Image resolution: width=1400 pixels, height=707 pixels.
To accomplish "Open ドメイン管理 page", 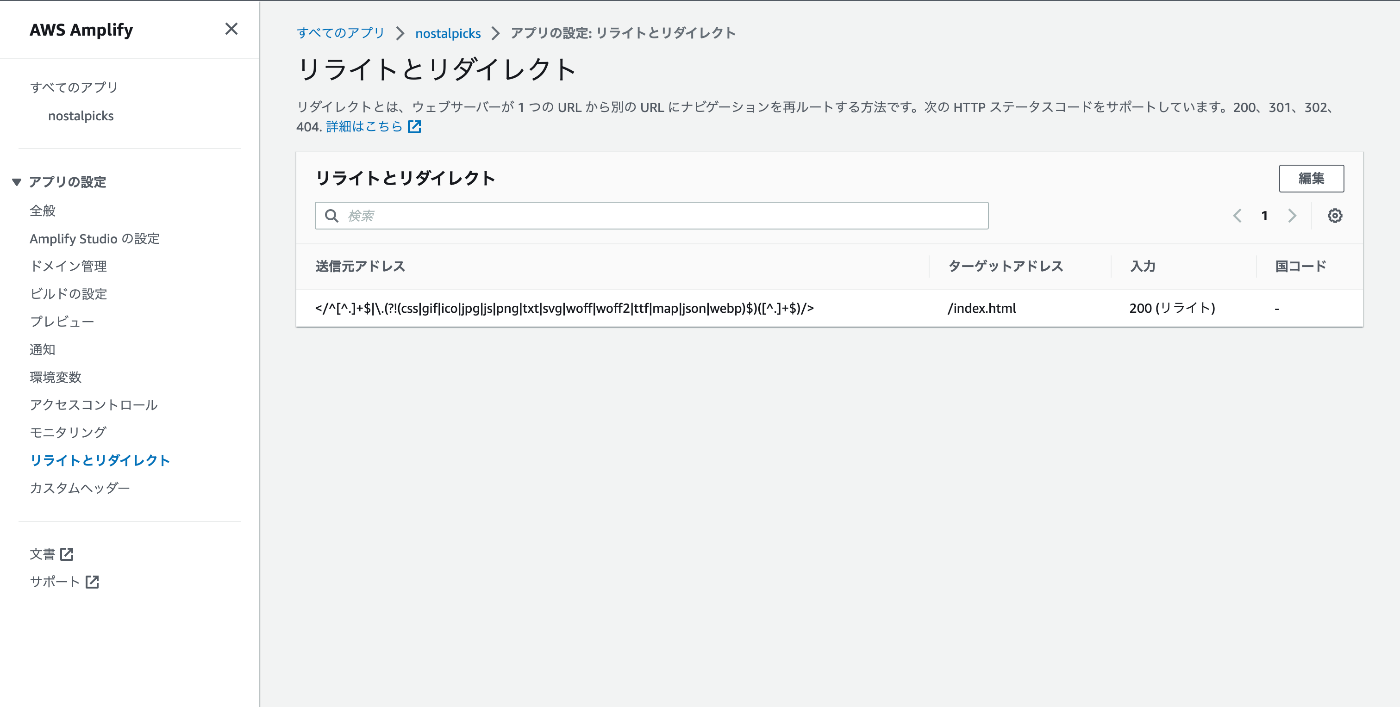I will click(x=68, y=266).
